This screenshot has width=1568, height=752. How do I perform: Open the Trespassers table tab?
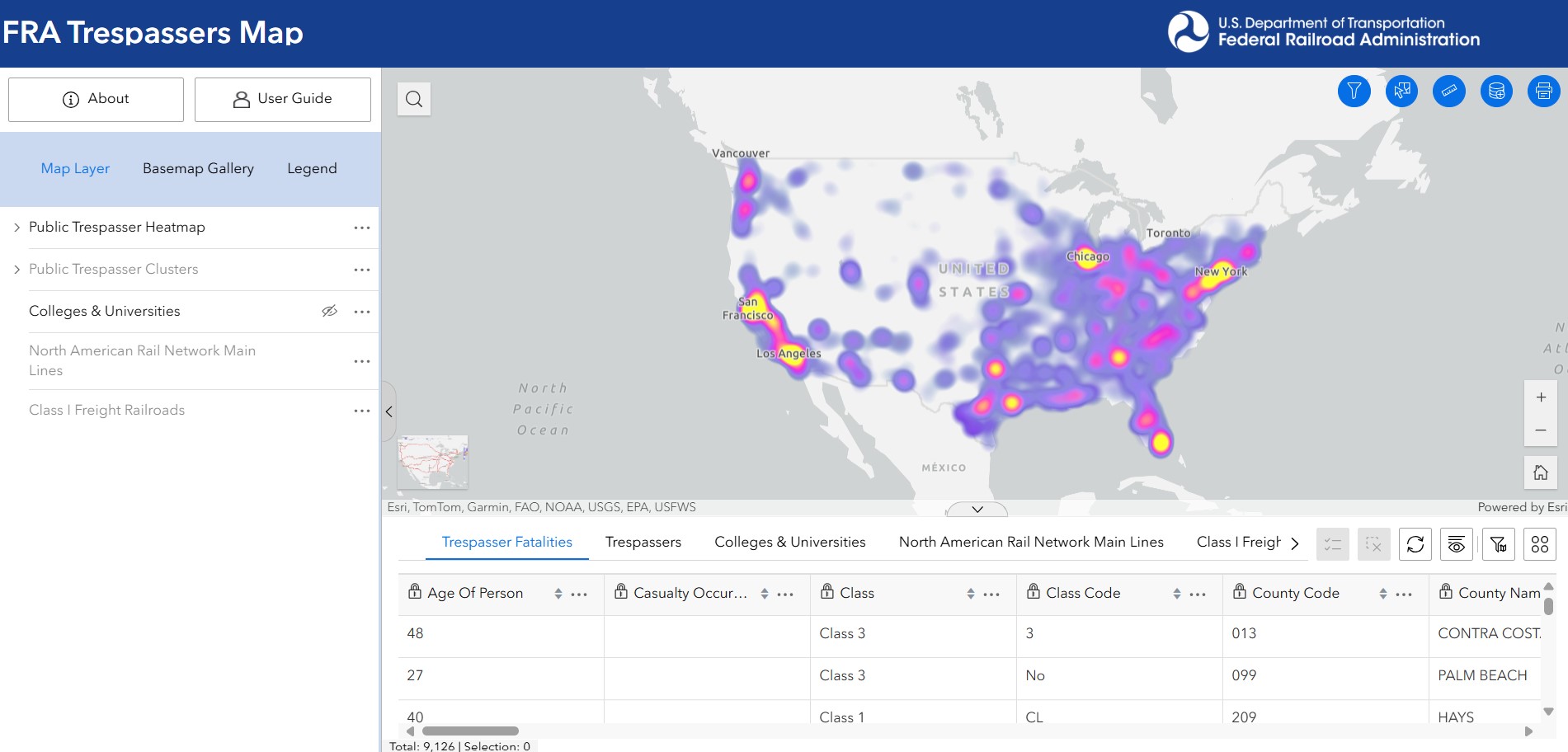coord(643,542)
